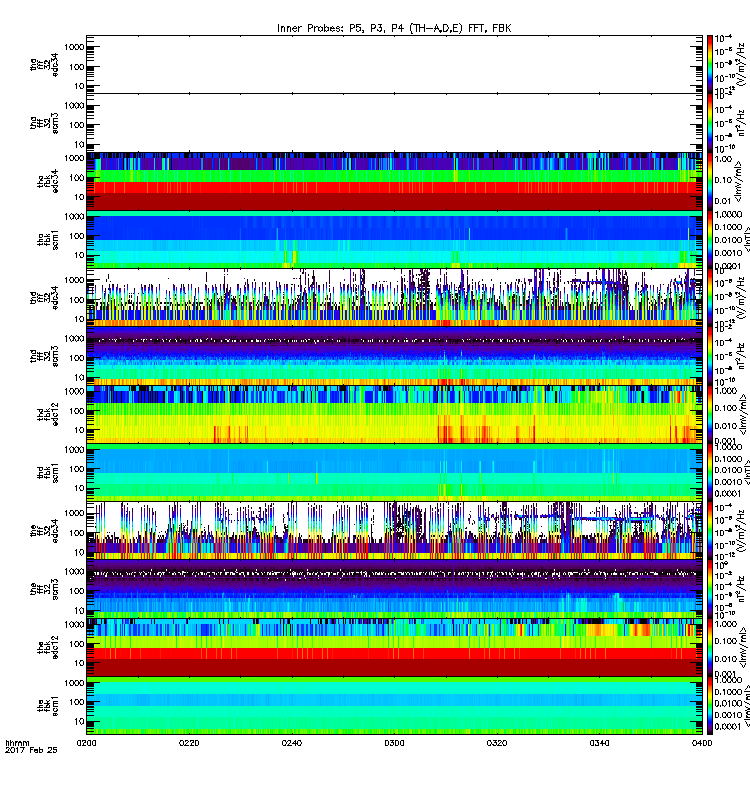
Task: Select the empty tha fff 32 scm3 panel
Action: pos(394,122)
